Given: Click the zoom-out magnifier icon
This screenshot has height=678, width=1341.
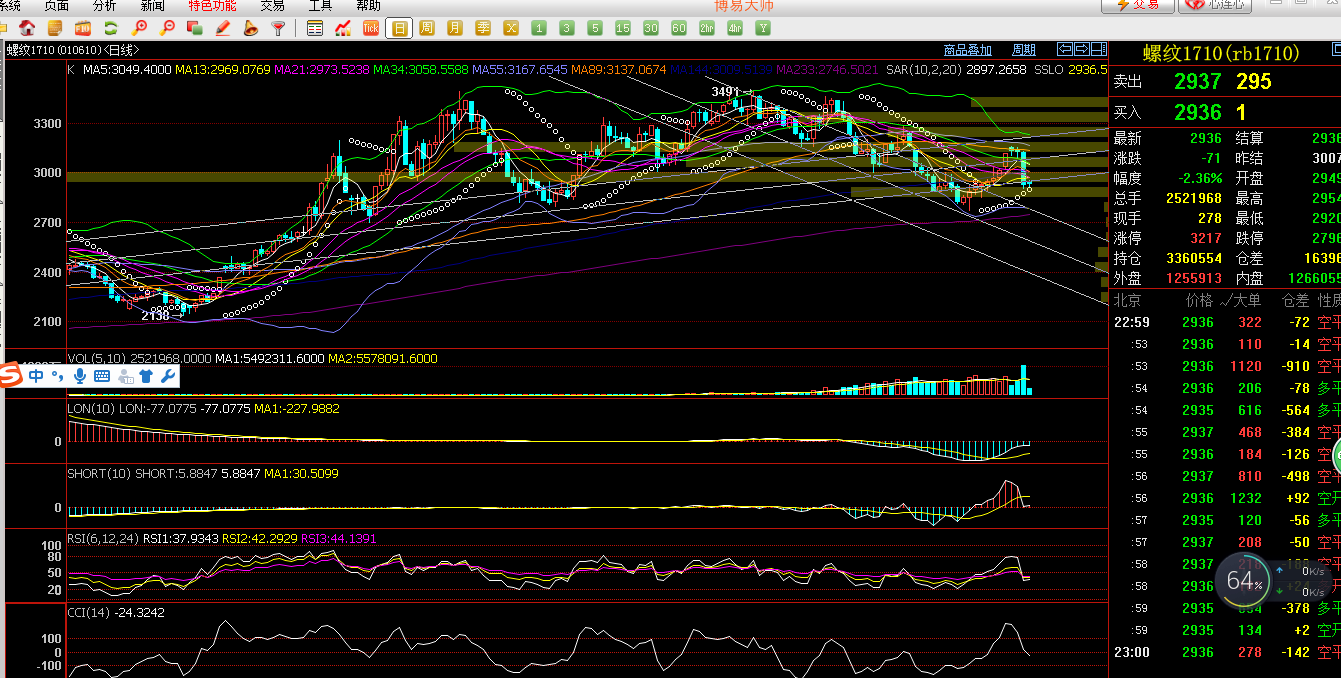Looking at the screenshot, I should pyautogui.click(x=167, y=28).
